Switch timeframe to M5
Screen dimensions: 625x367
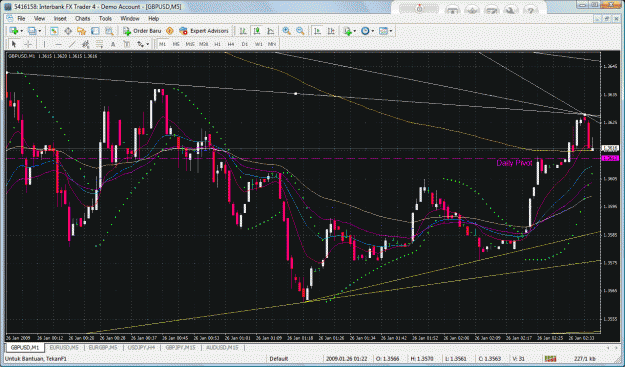tap(176, 44)
